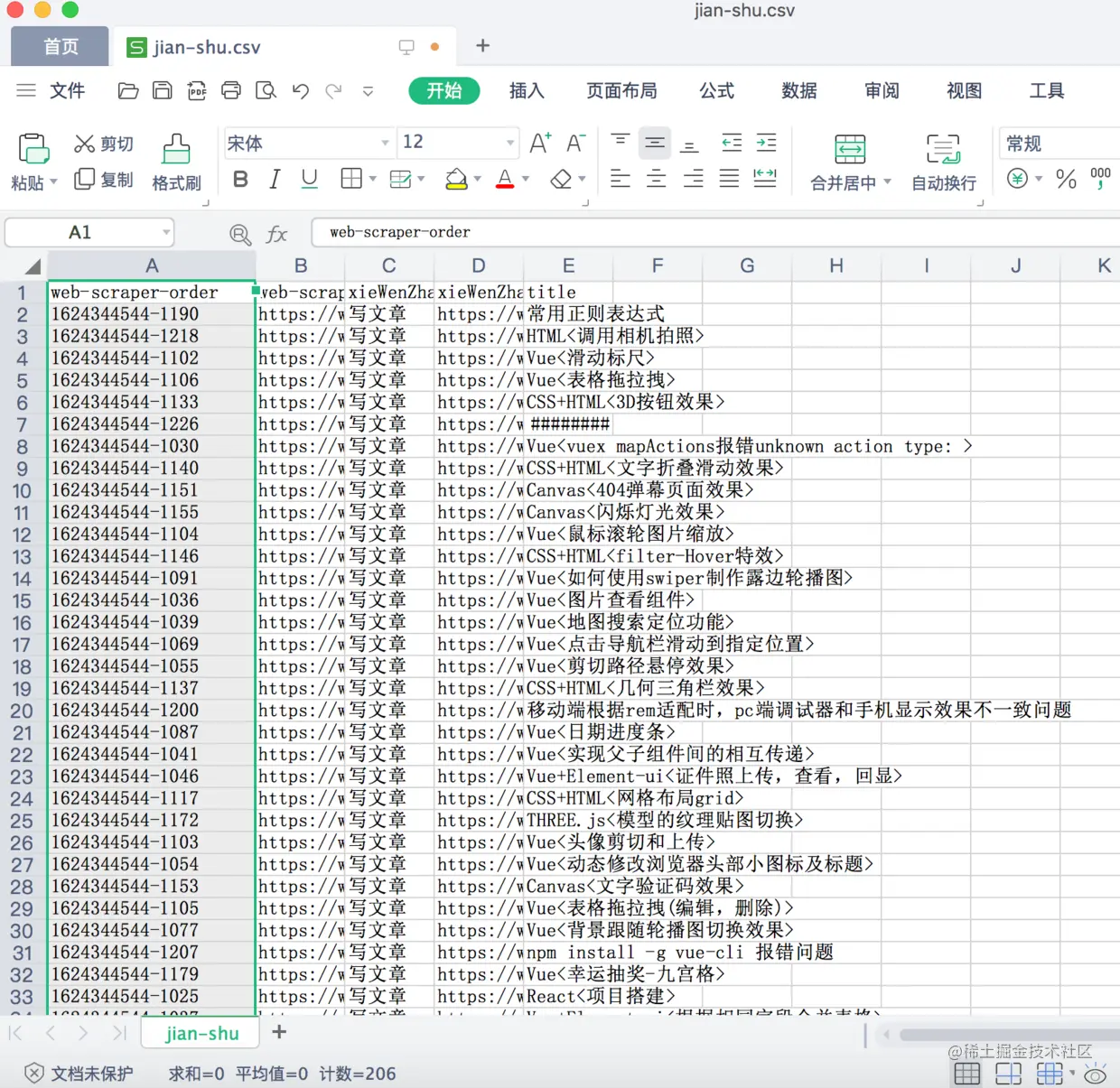Toggle horizontal center alignment

tap(657, 178)
